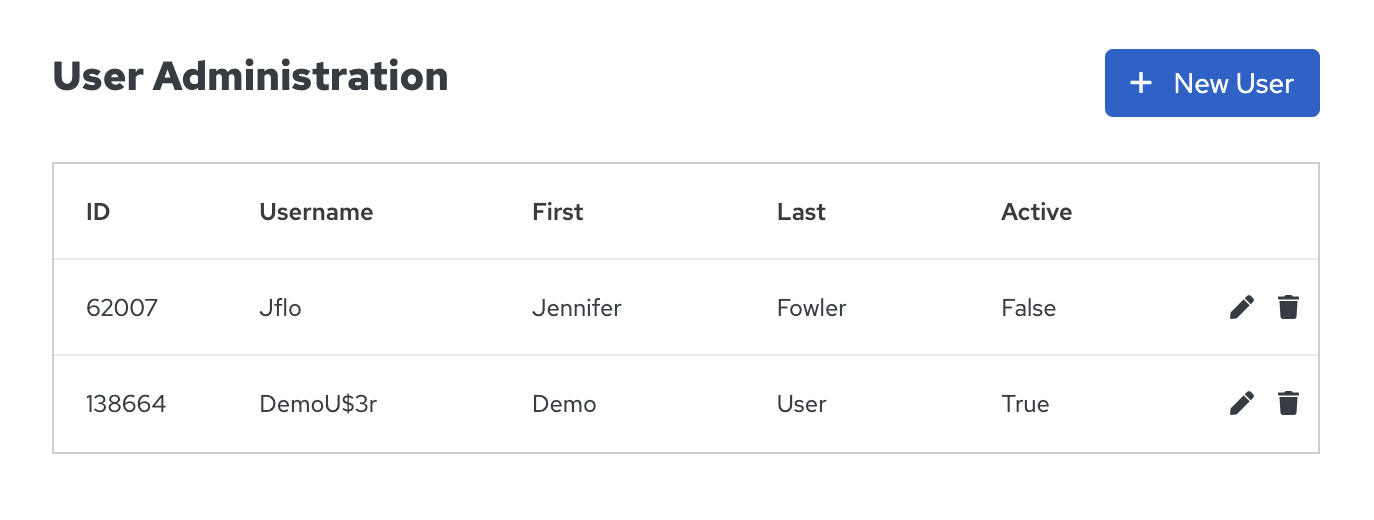Viewport: 1374px width, 520px height.
Task: Select first name Jennifer cell
Action: [577, 308]
